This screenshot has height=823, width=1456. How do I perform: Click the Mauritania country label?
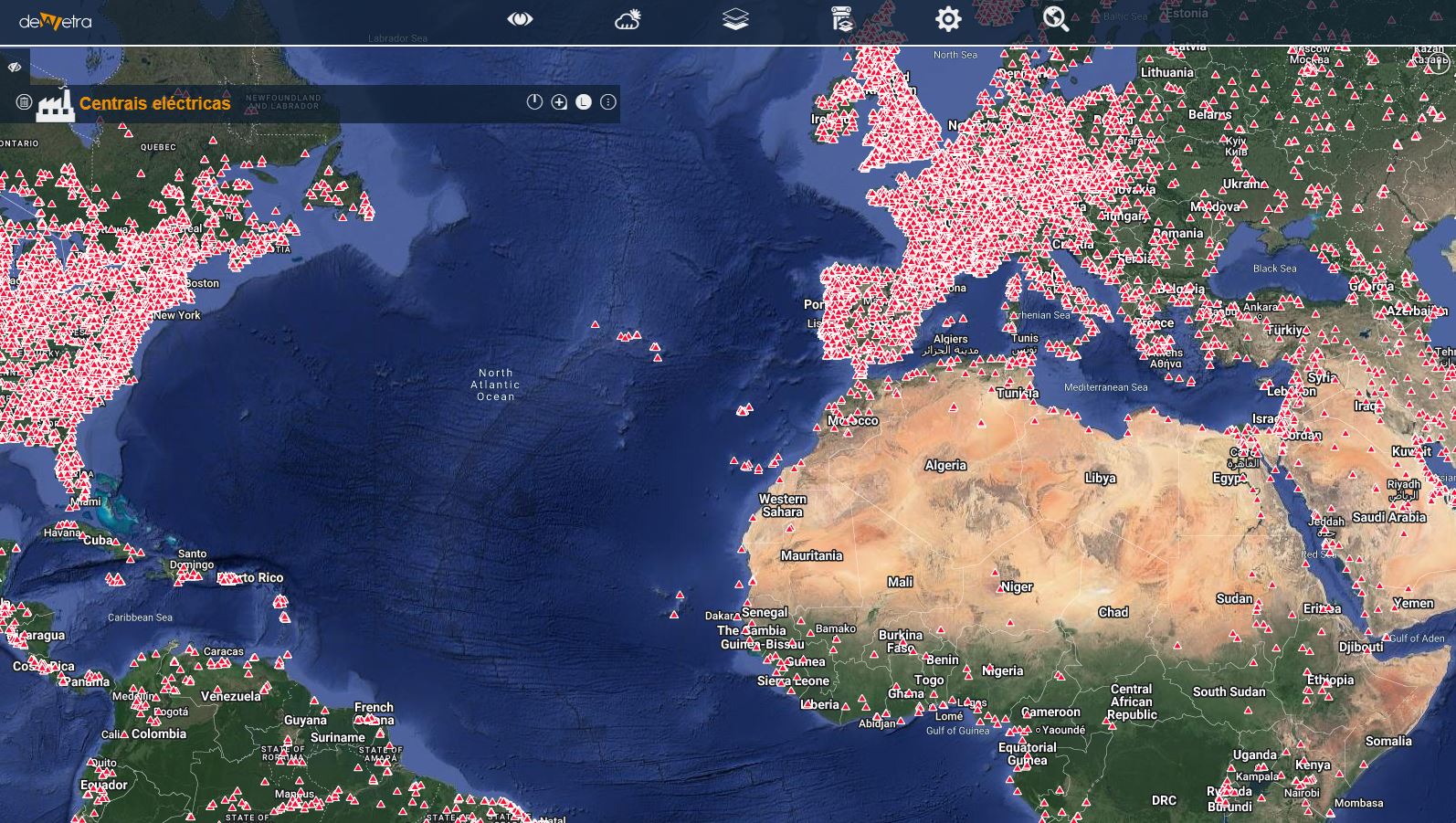click(x=811, y=555)
